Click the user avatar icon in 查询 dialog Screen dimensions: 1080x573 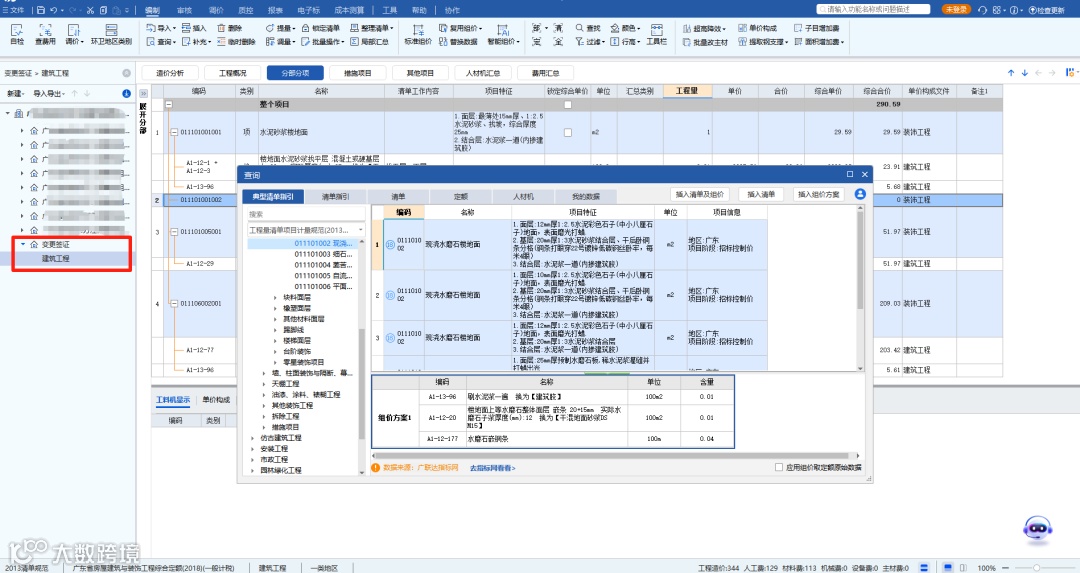click(x=860, y=194)
